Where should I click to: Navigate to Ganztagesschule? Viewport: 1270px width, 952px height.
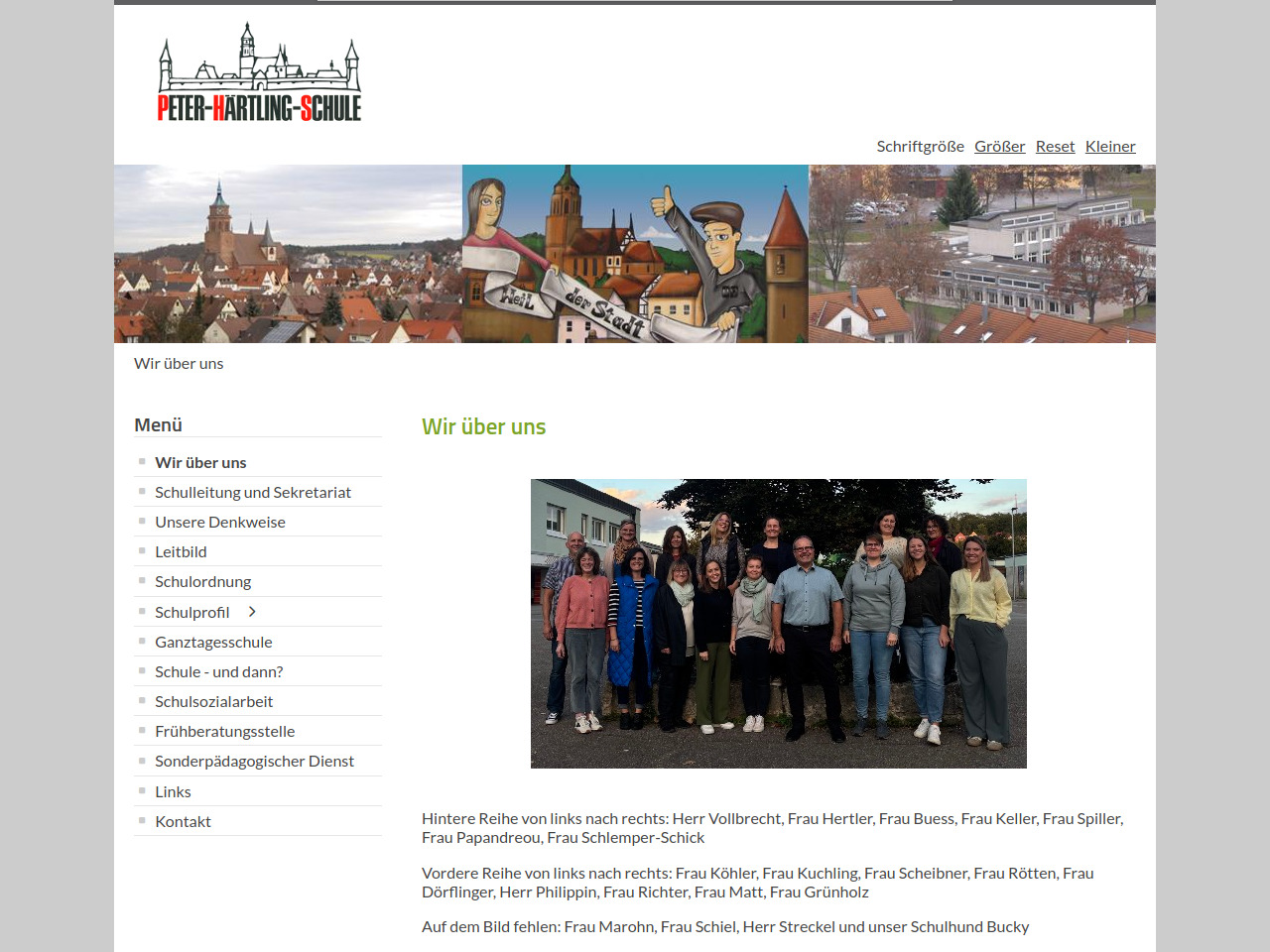click(x=213, y=642)
